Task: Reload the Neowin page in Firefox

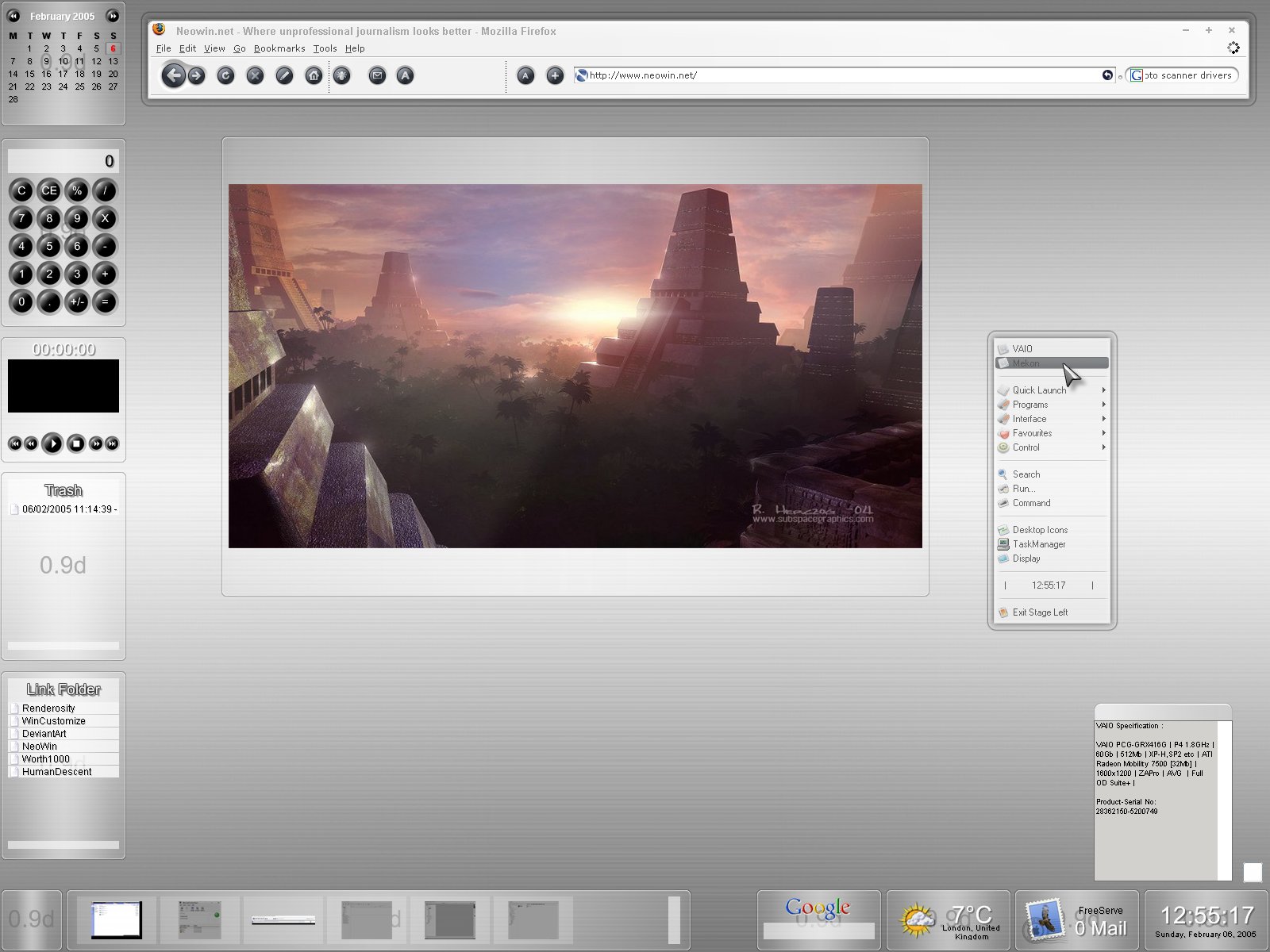Action: 225,75
